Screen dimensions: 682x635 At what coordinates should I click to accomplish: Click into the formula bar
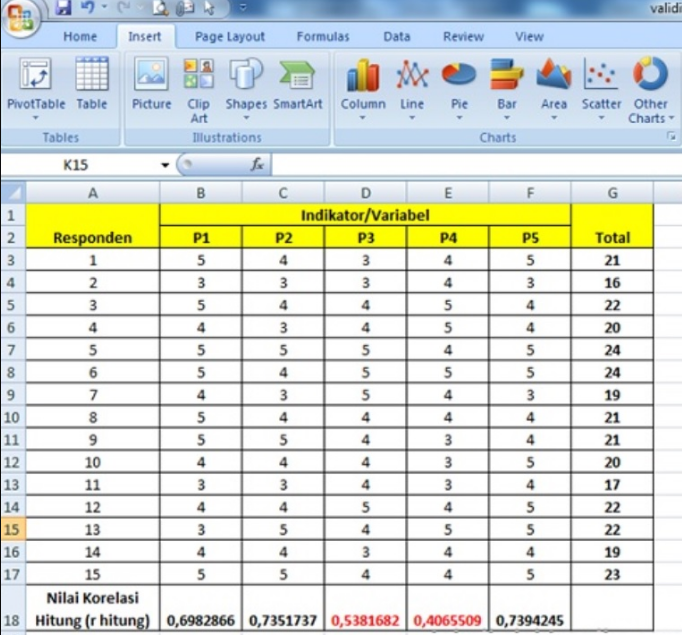pos(476,165)
